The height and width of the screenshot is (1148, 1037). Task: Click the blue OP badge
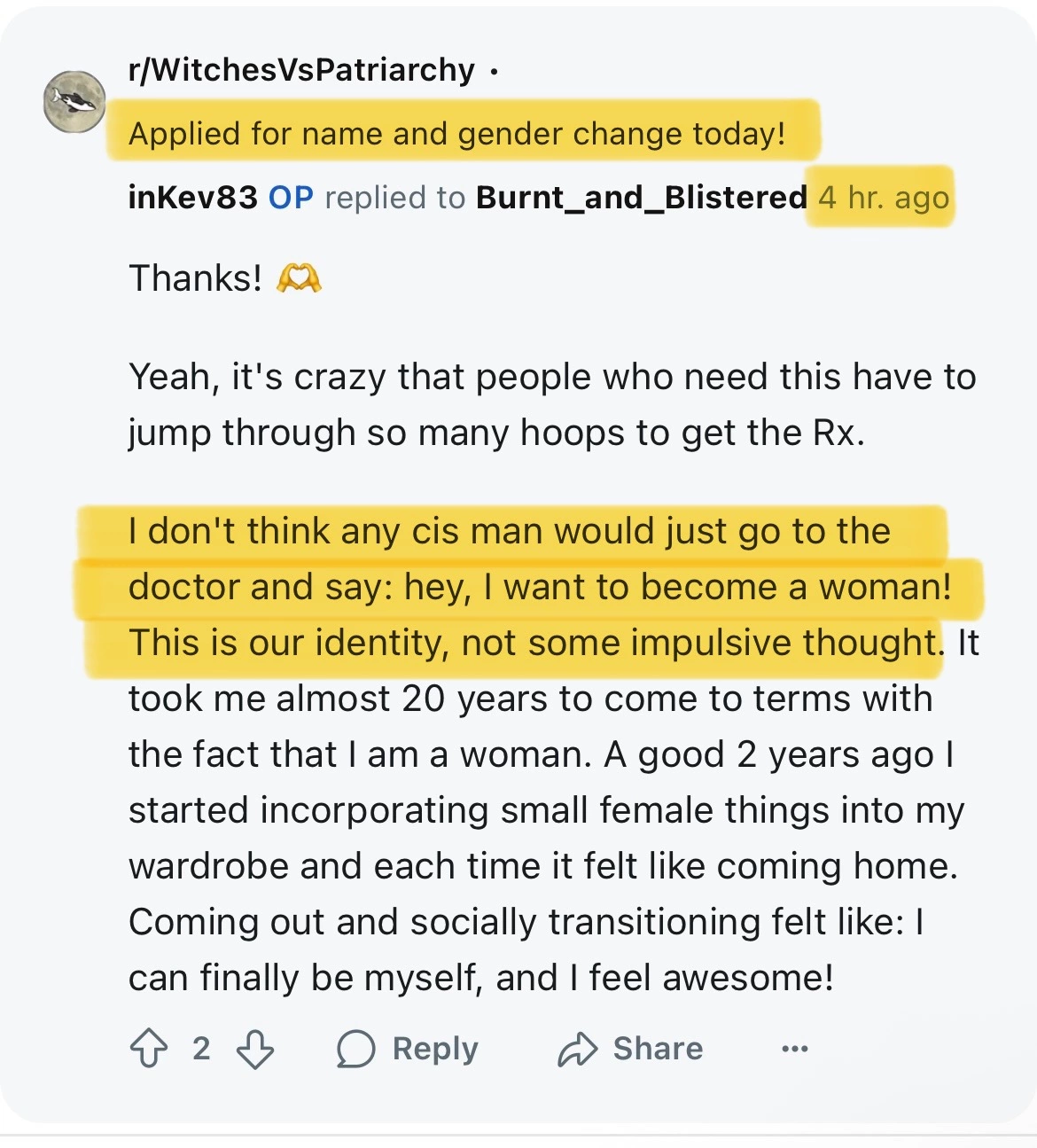tap(291, 197)
